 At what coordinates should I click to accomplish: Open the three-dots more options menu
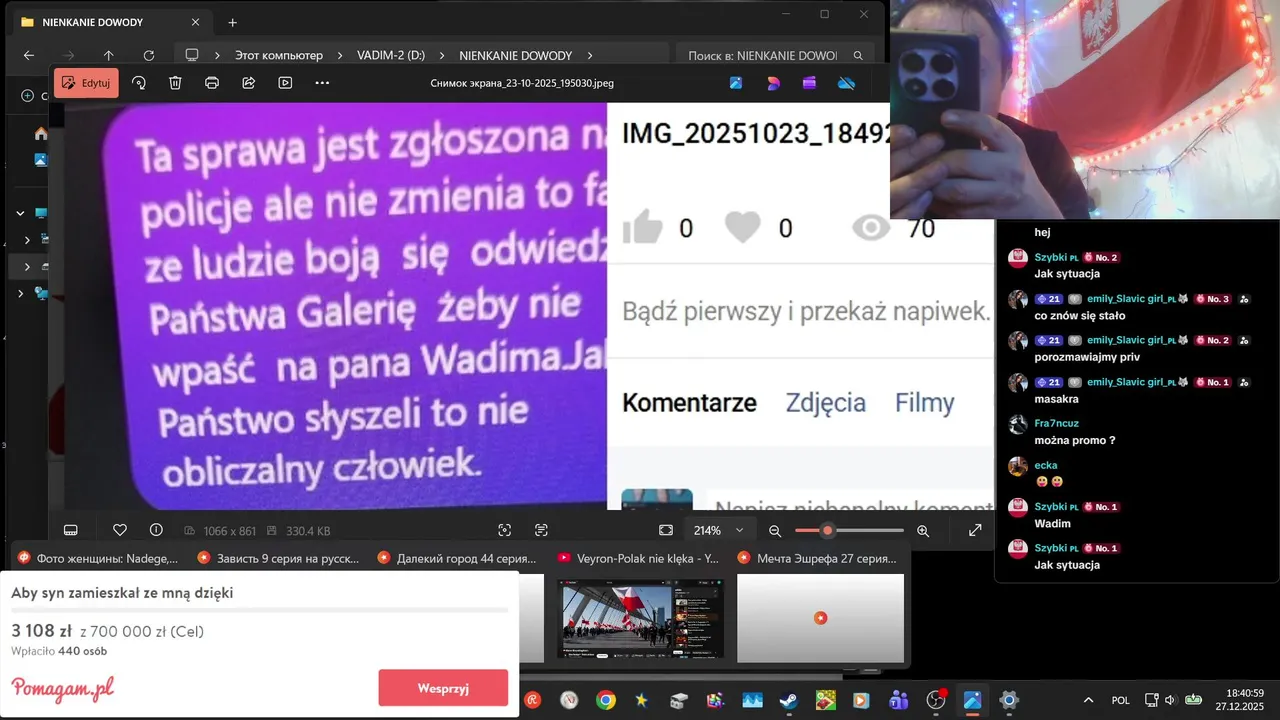[322, 83]
